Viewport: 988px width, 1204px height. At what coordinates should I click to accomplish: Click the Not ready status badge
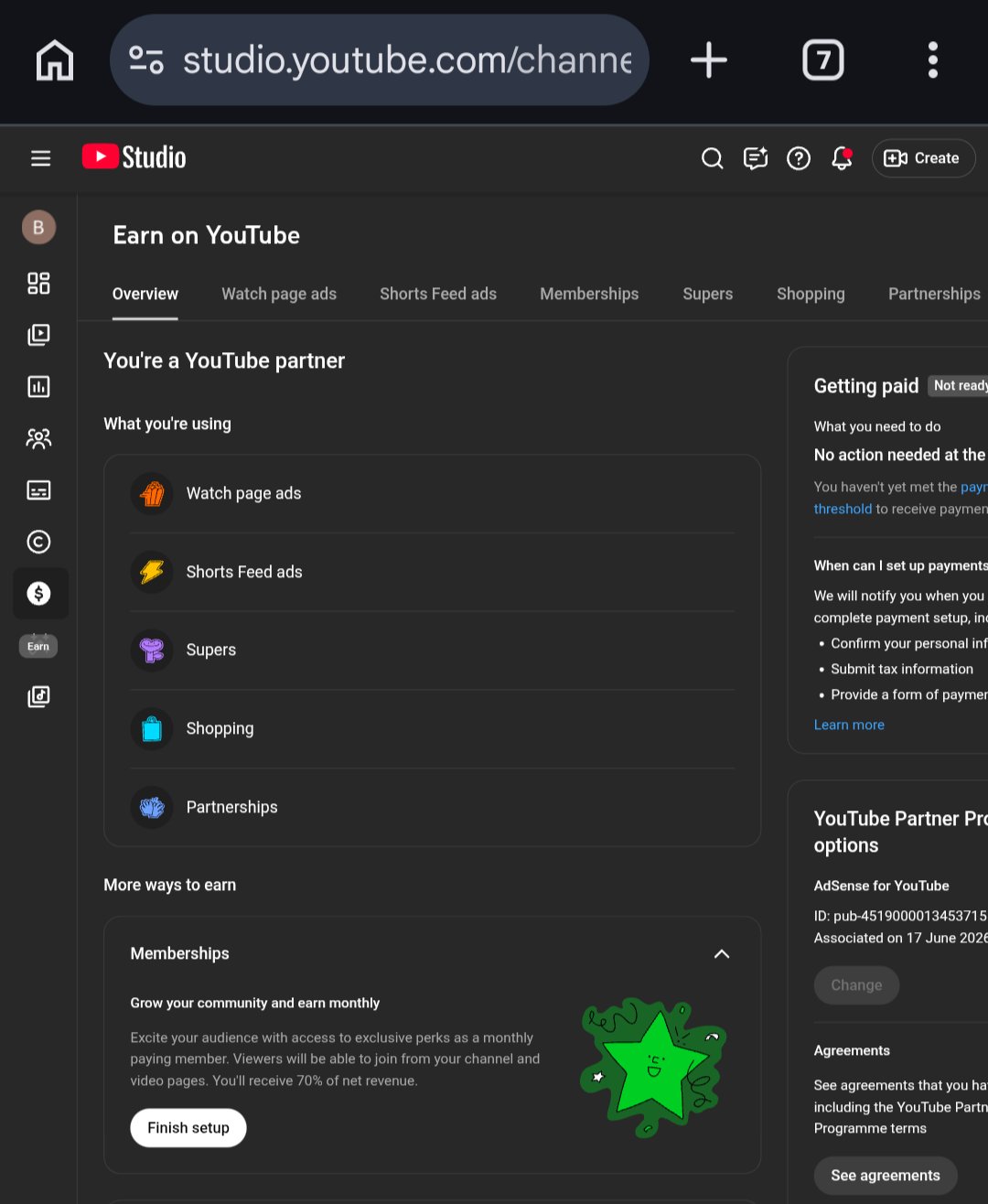[x=960, y=386]
